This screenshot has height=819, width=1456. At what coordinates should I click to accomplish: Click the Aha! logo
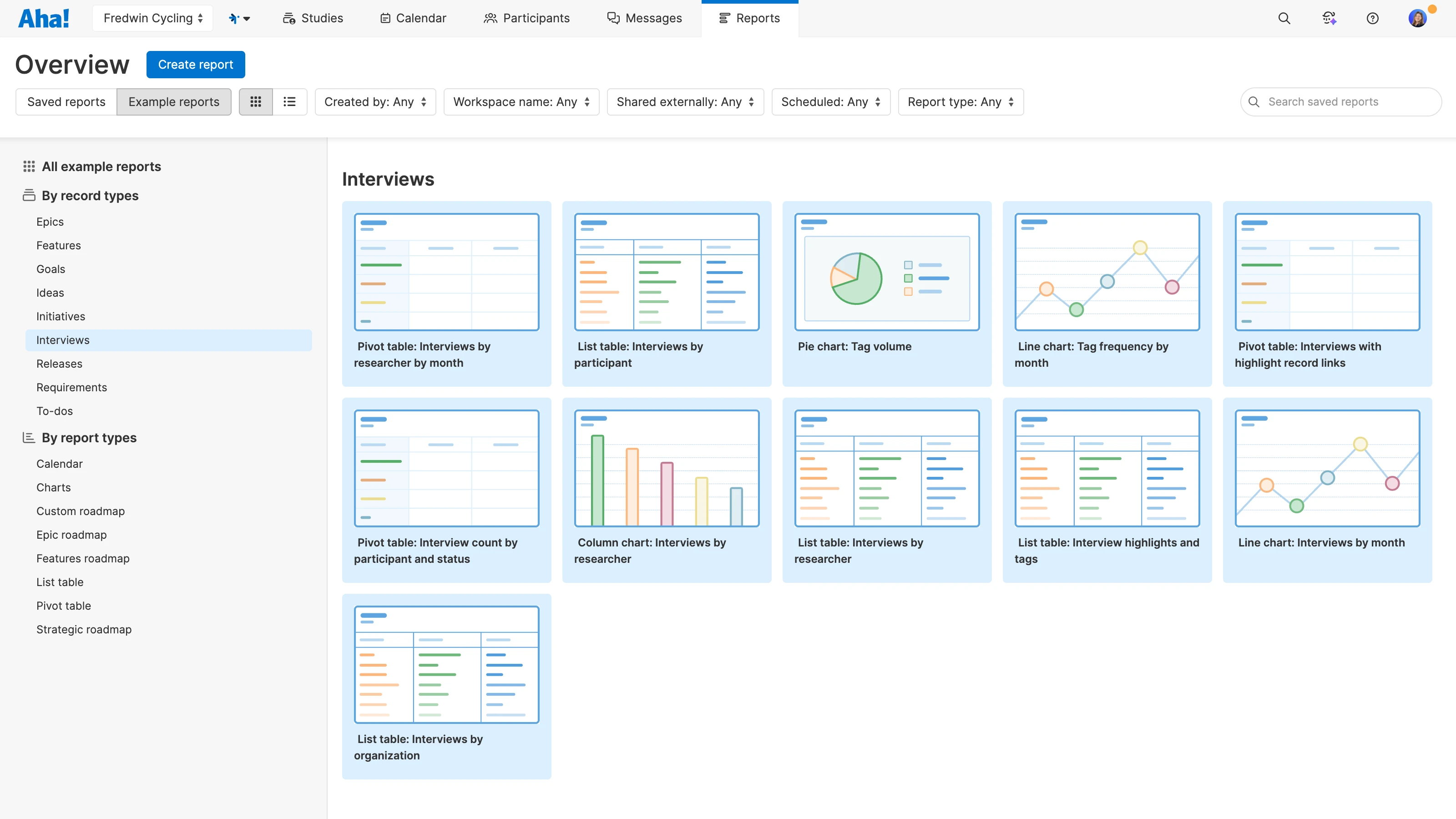44,18
